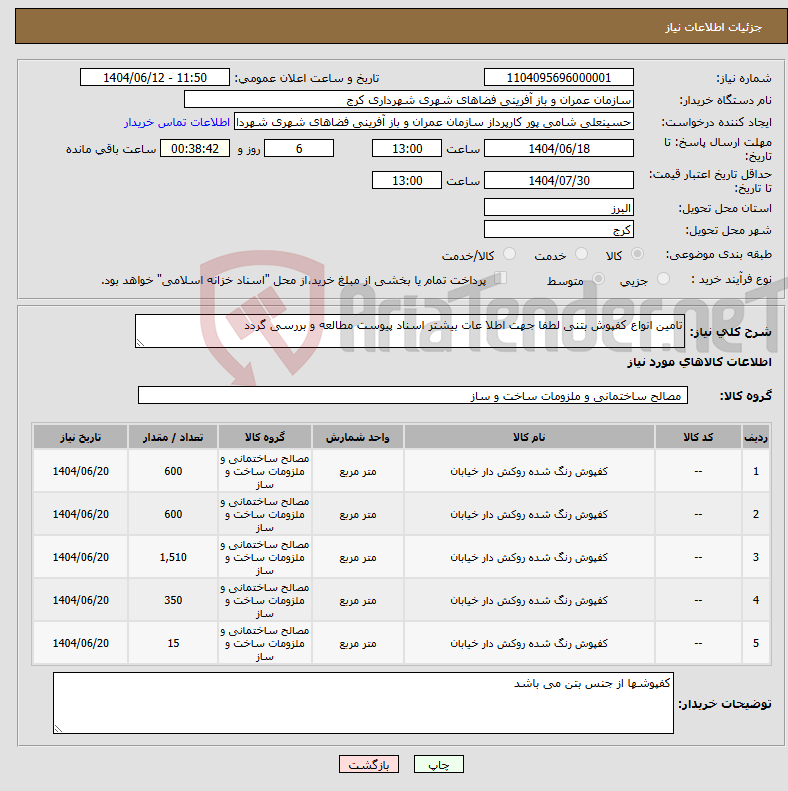This screenshot has width=788, height=791.
Task: Click quantity 600 in row 2
Action: pos(173,514)
